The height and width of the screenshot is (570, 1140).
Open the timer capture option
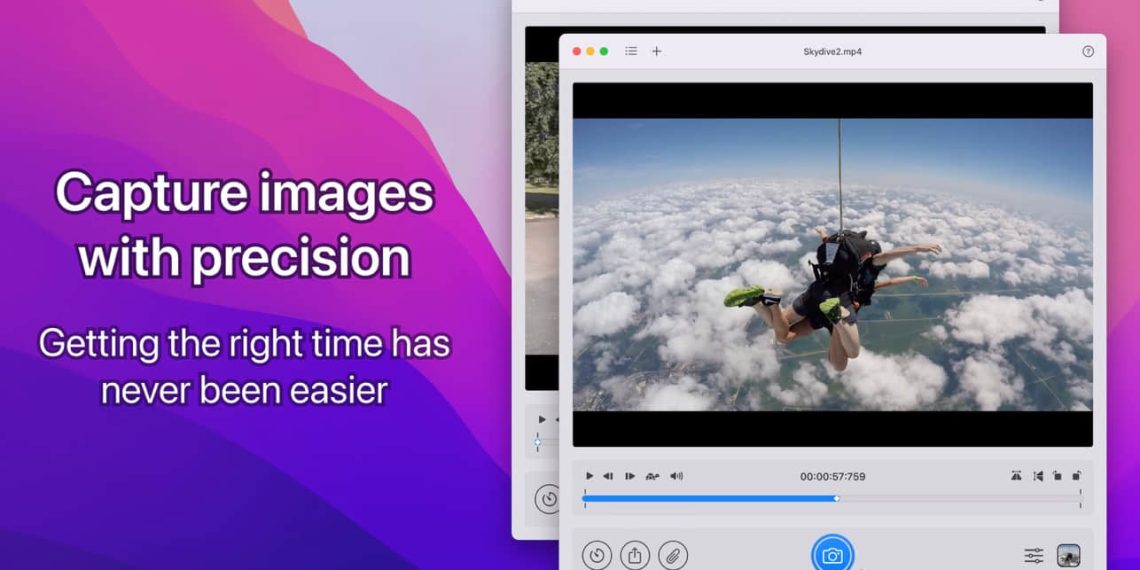coord(597,555)
